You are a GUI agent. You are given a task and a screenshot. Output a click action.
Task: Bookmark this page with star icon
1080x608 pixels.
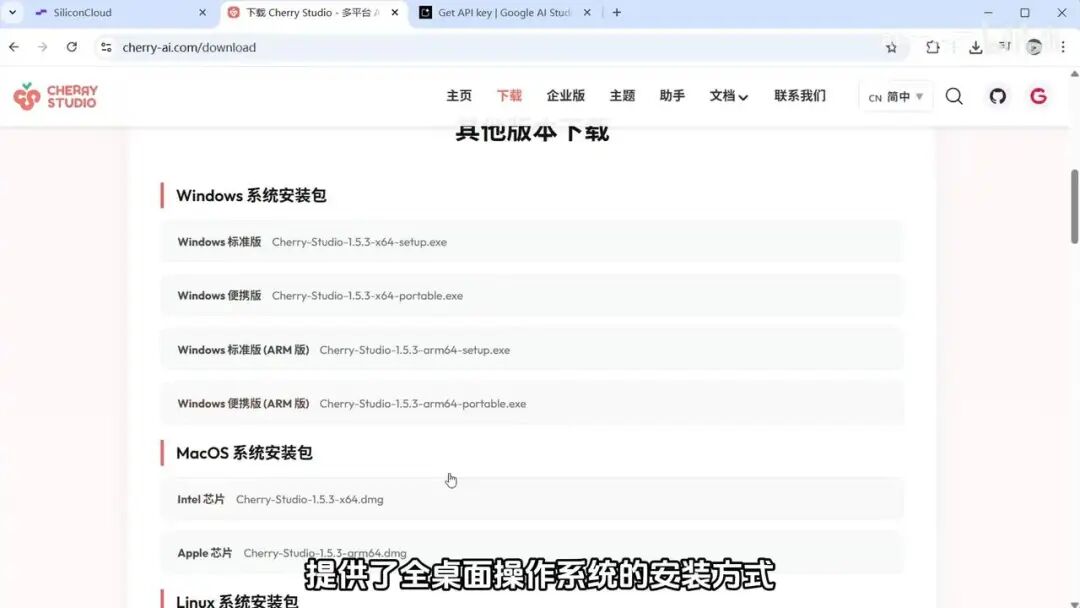891,48
